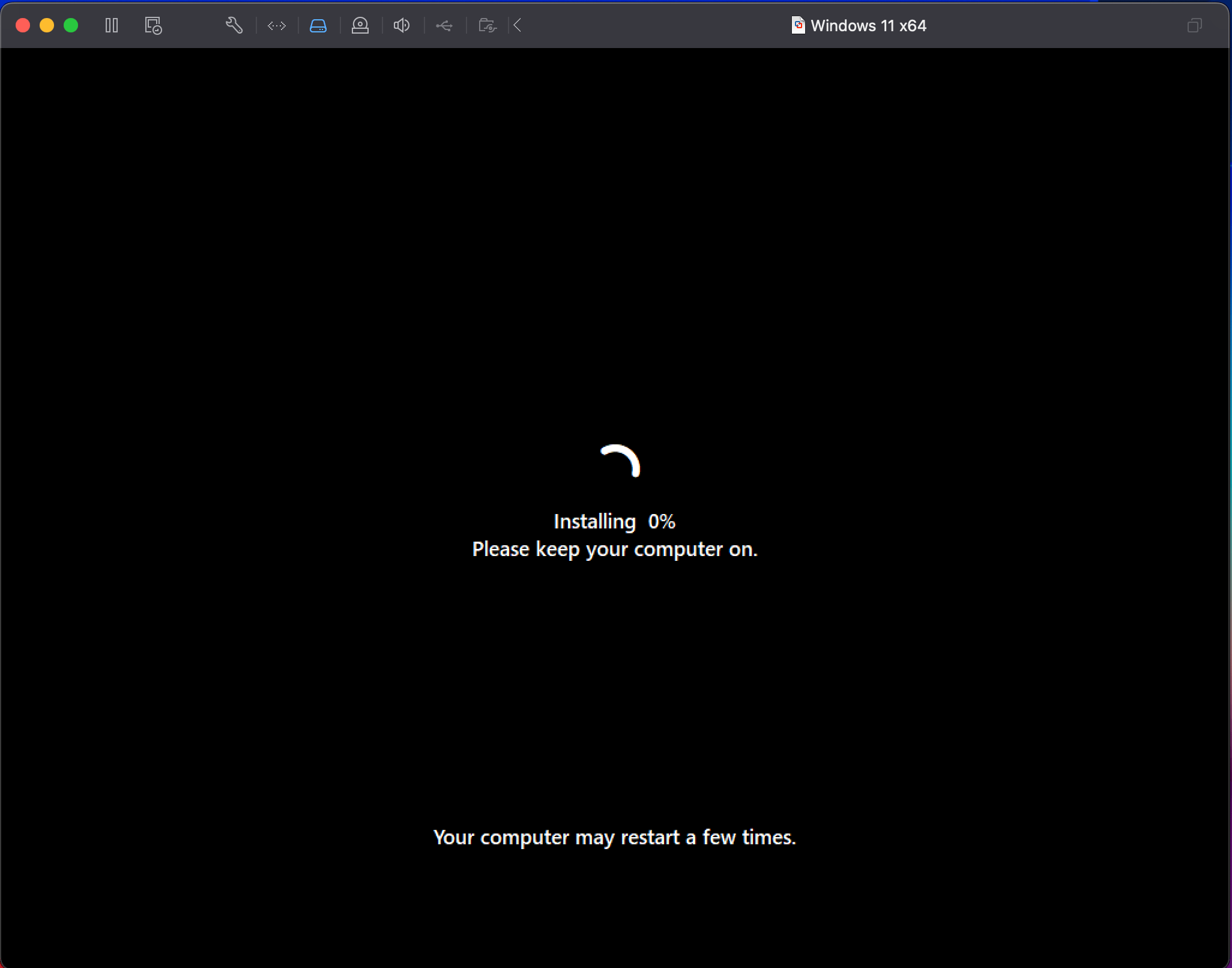Click the window layers icon at right
Image resolution: width=1232 pixels, height=968 pixels.
(1194, 25)
